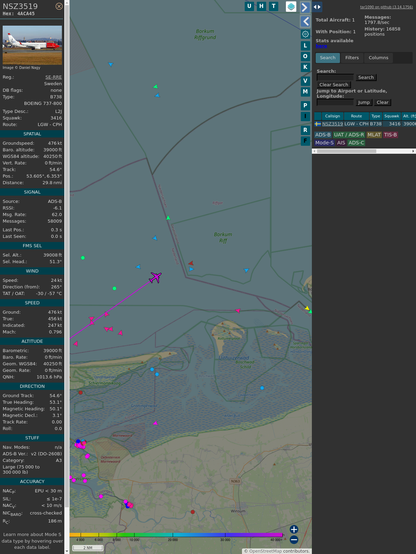This screenshot has width=416, height=554.
Task: Toggle the M multi-select map button
Action: pyautogui.click(x=305, y=92)
